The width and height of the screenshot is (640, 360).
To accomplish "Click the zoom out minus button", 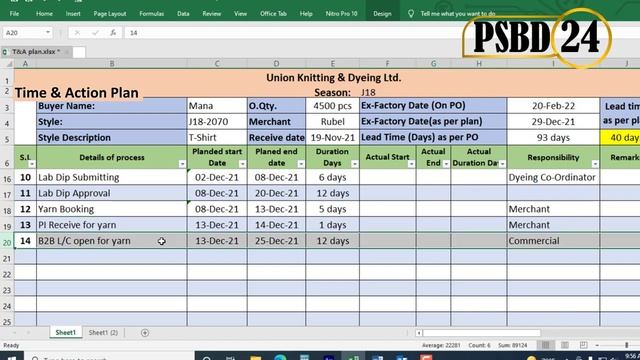I will coord(597,345).
